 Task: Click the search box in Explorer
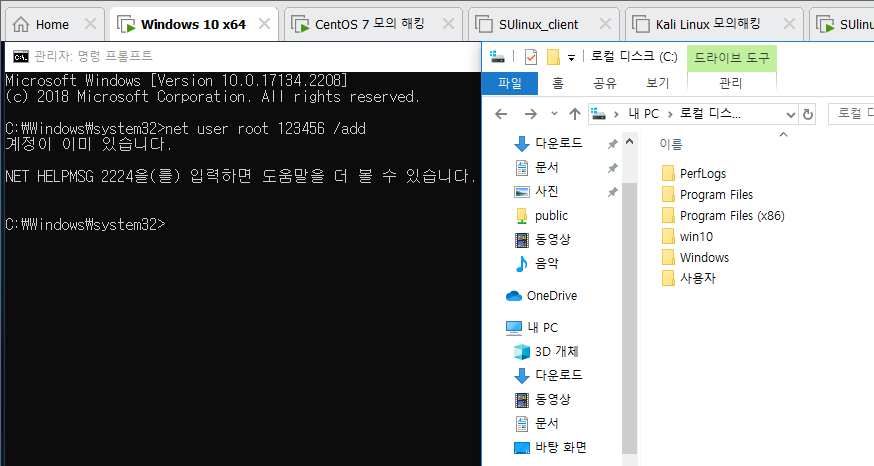pyautogui.click(x=851, y=114)
